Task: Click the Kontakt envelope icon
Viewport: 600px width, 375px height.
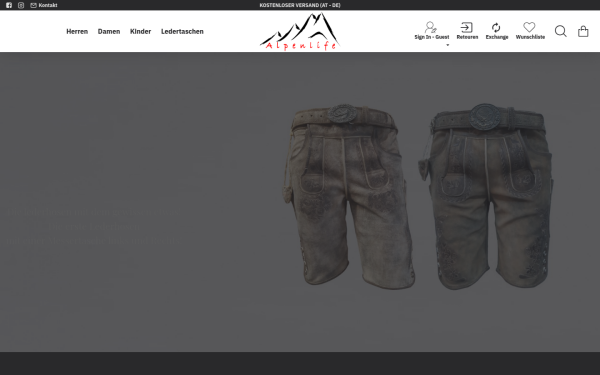Action: [x=34, y=5]
